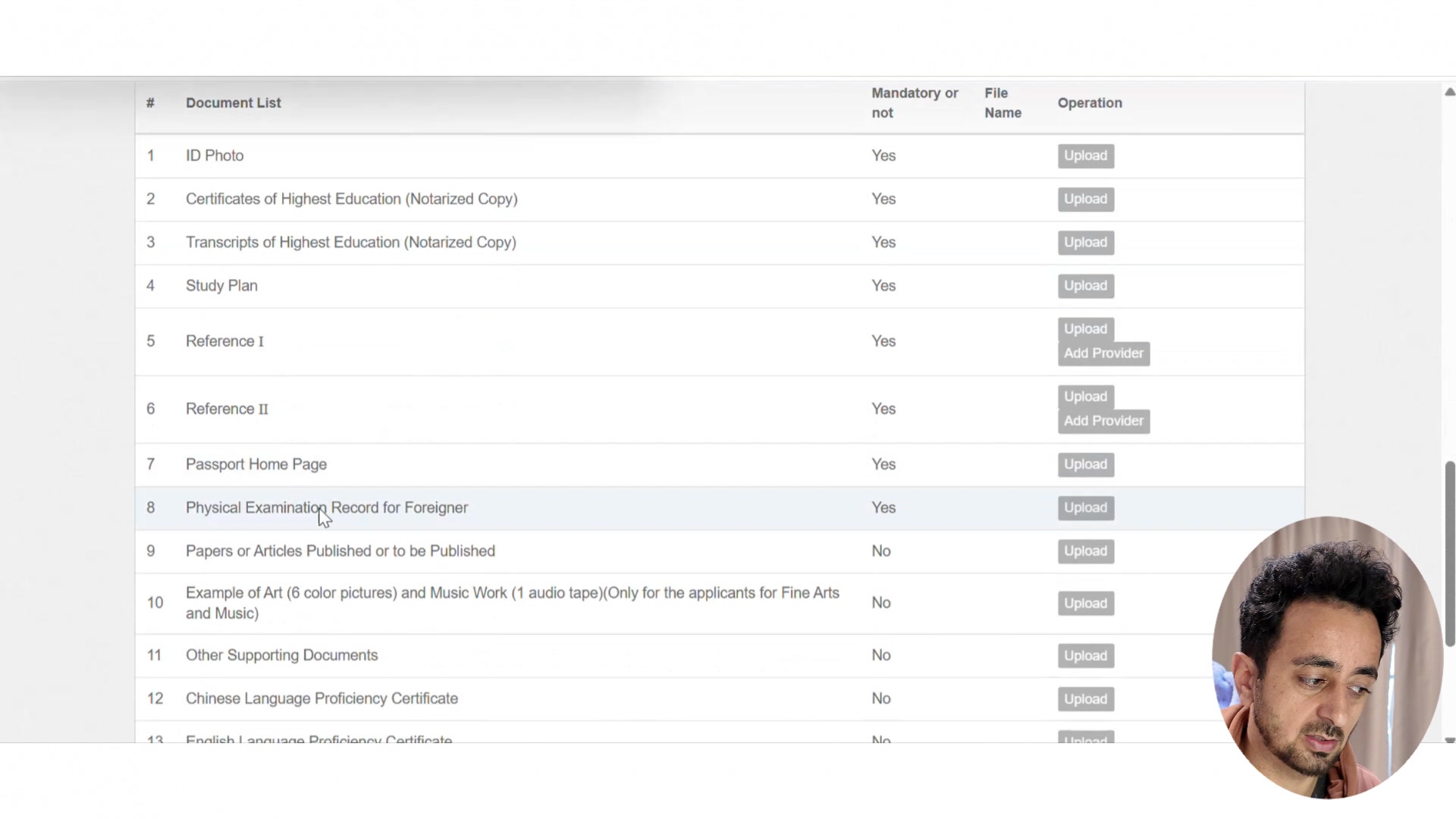Select 'Physical Examination Record for Foreigner' text
This screenshot has width=1456, height=819.
[x=327, y=507]
